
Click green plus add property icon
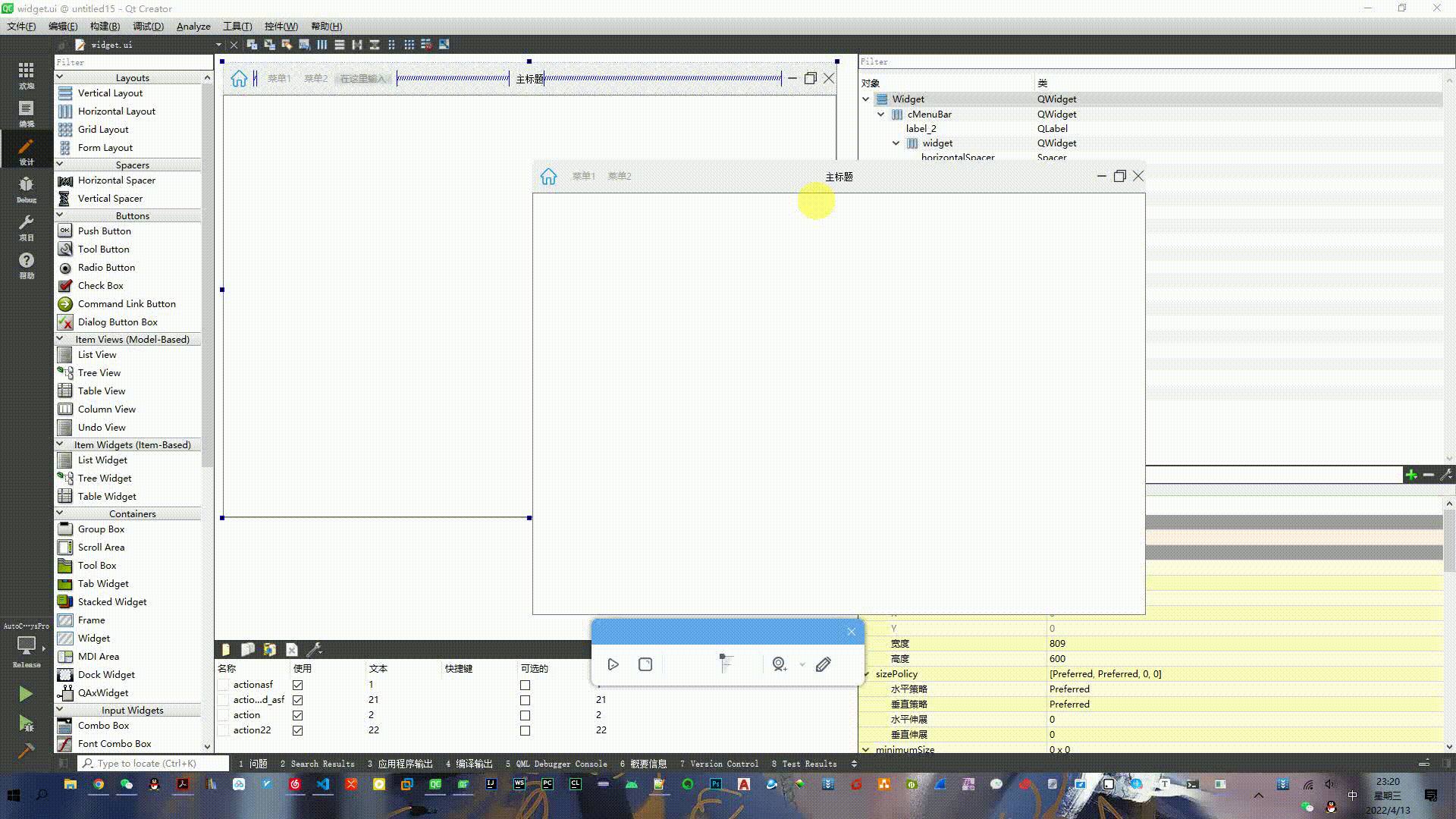(x=1410, y=475)
